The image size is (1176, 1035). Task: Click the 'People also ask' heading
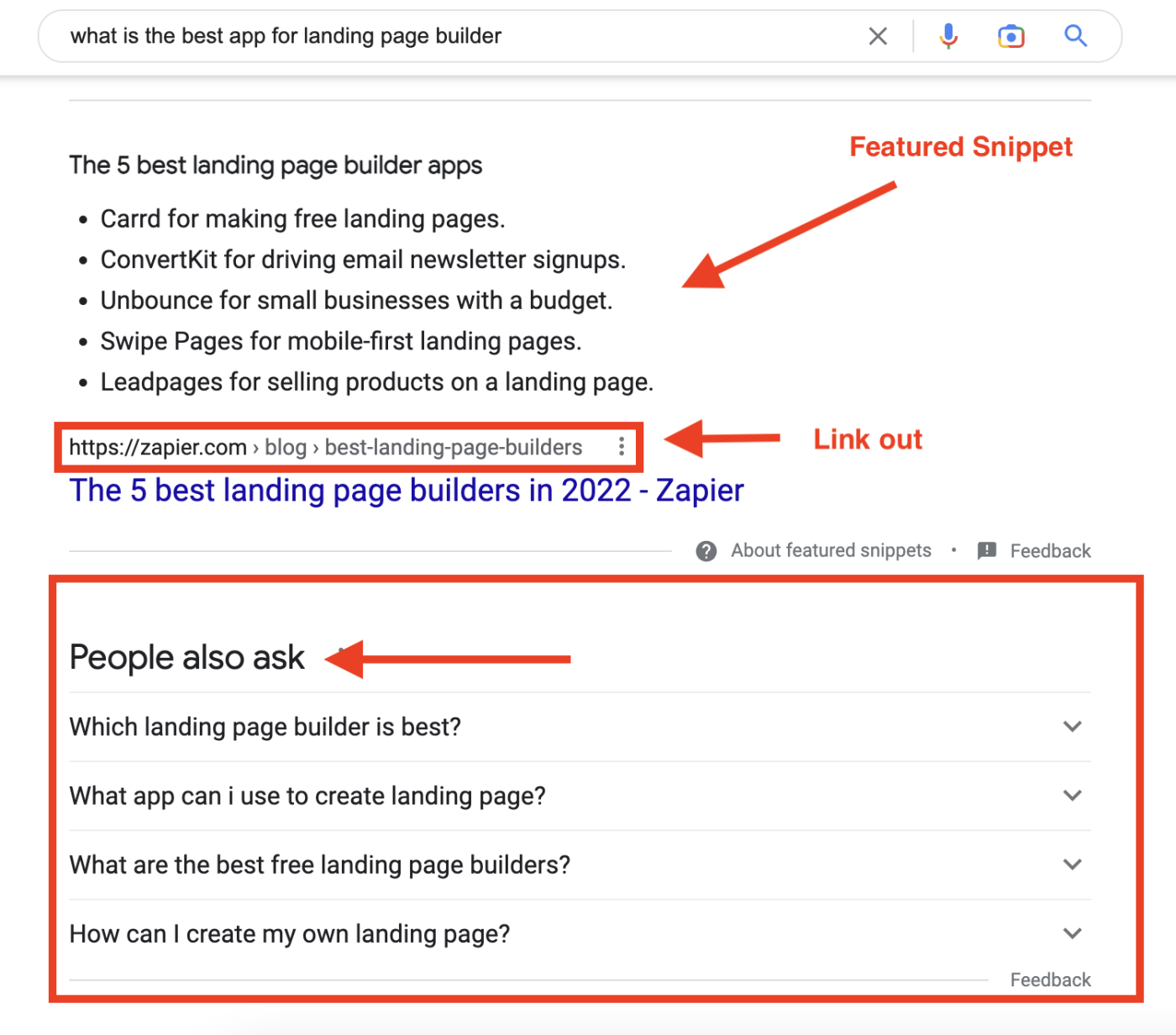[x=186, y=658]
